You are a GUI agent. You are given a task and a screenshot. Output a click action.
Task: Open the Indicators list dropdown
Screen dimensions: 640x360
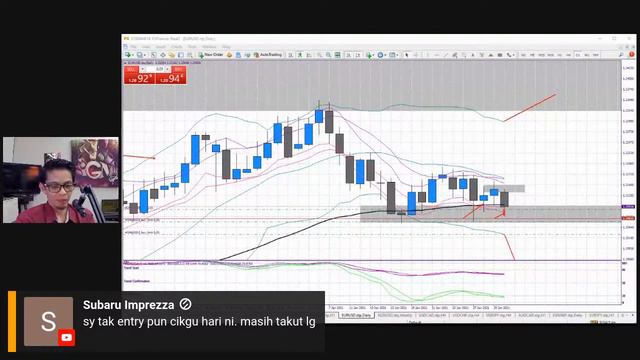pyautogui.click(x=369, y=55)
